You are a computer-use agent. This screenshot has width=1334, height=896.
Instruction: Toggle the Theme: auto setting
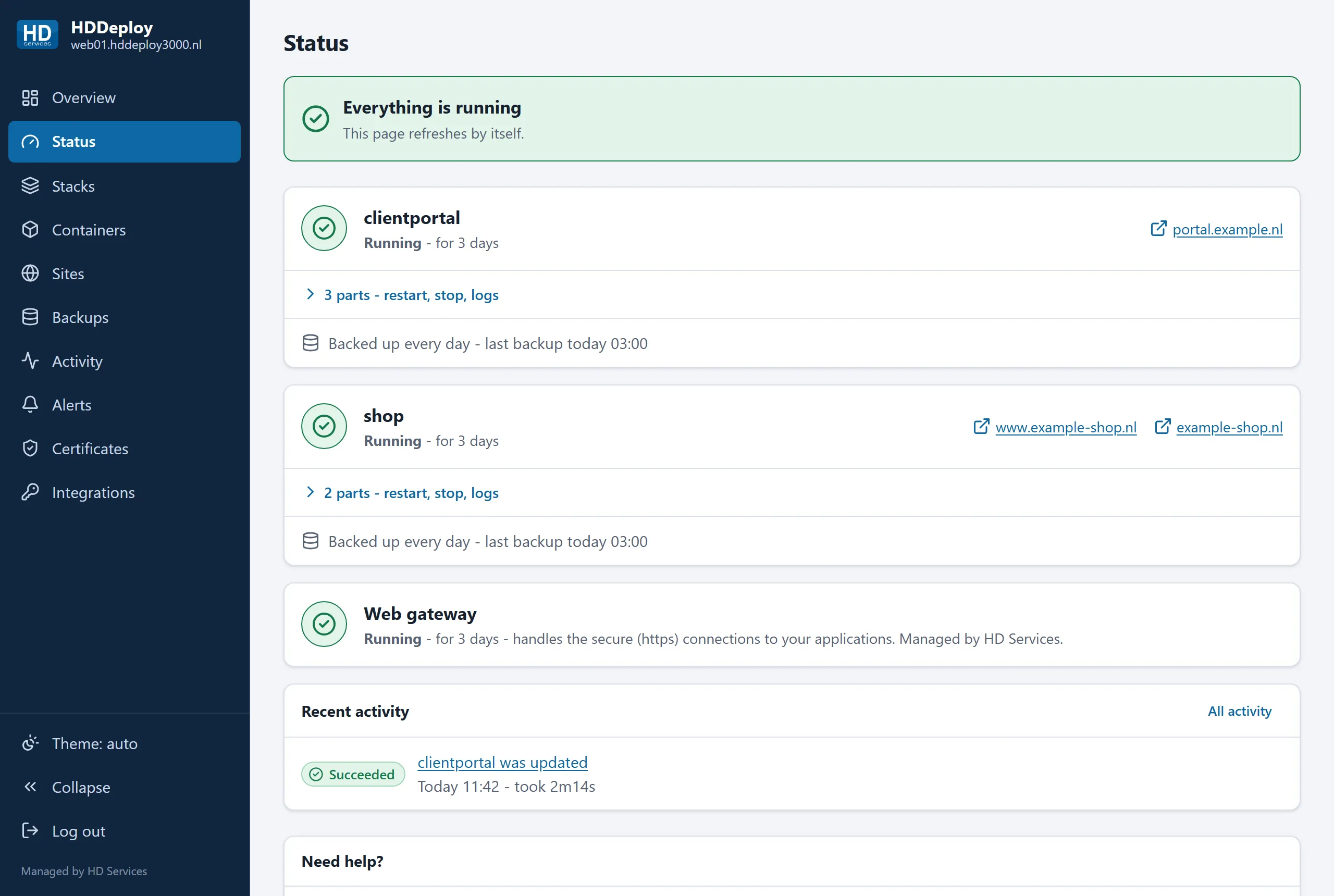pos(125,743)
